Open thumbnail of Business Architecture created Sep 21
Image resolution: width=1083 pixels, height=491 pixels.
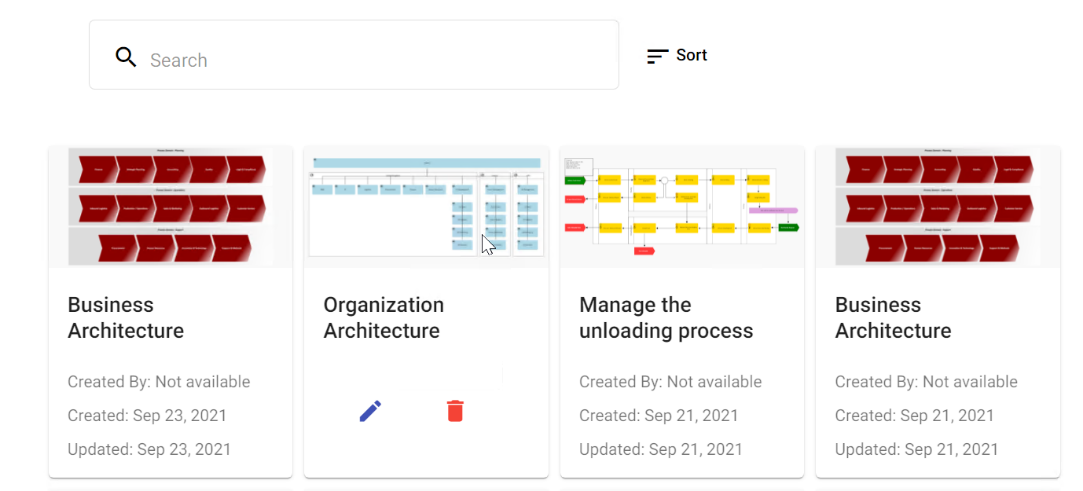(x=938, y=207)
